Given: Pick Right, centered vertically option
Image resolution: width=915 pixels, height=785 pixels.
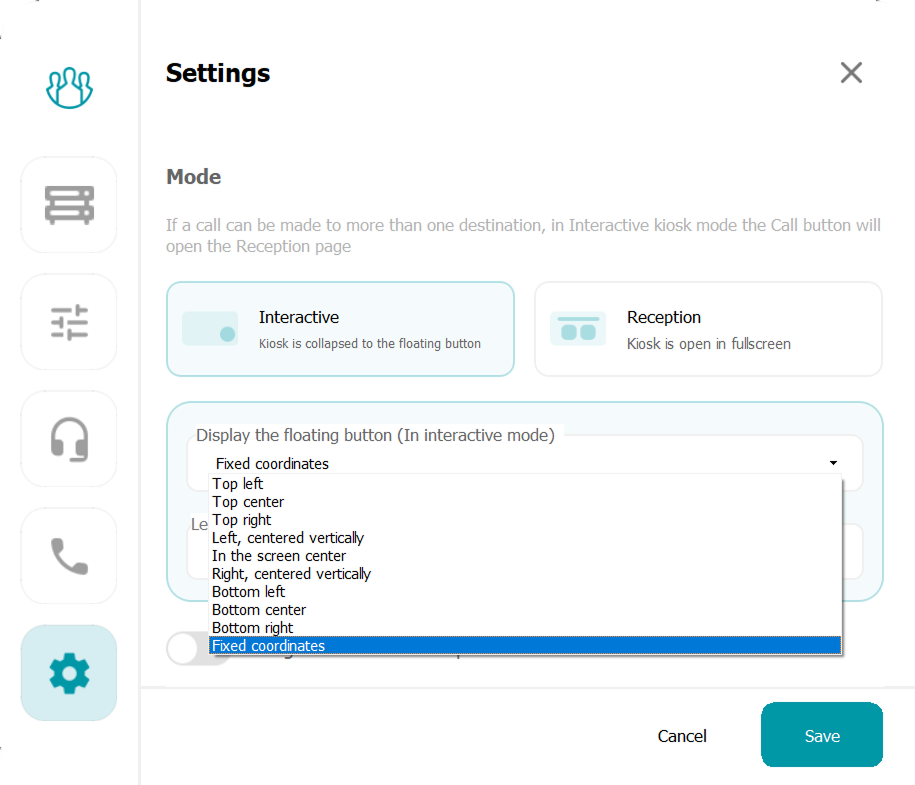Looking at the screenshot, I should click(291, 574).
